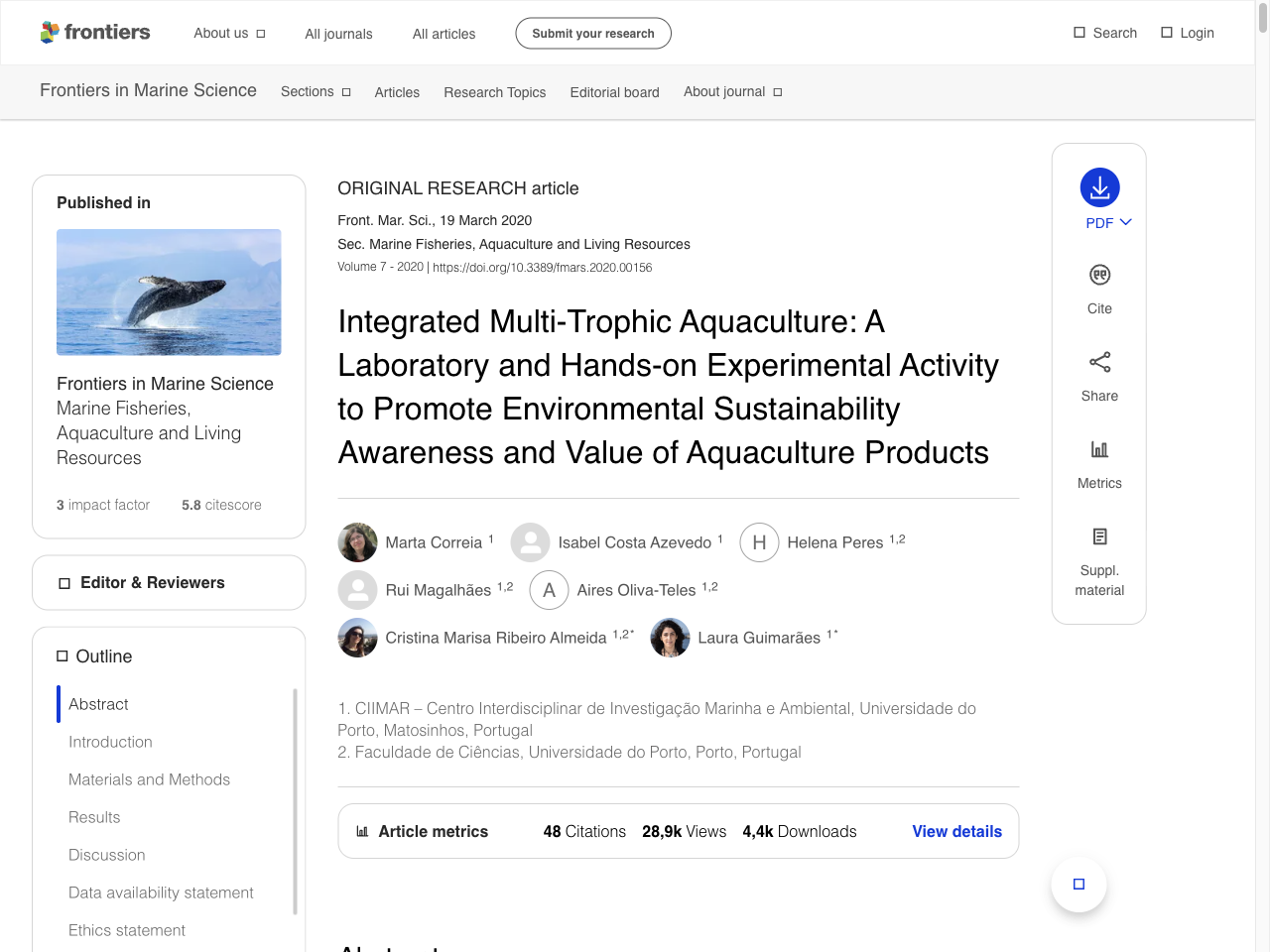Viewport: 1270px width, 952px height.
Task: Jump to Abstract in outline
Action: coord(98,704)
